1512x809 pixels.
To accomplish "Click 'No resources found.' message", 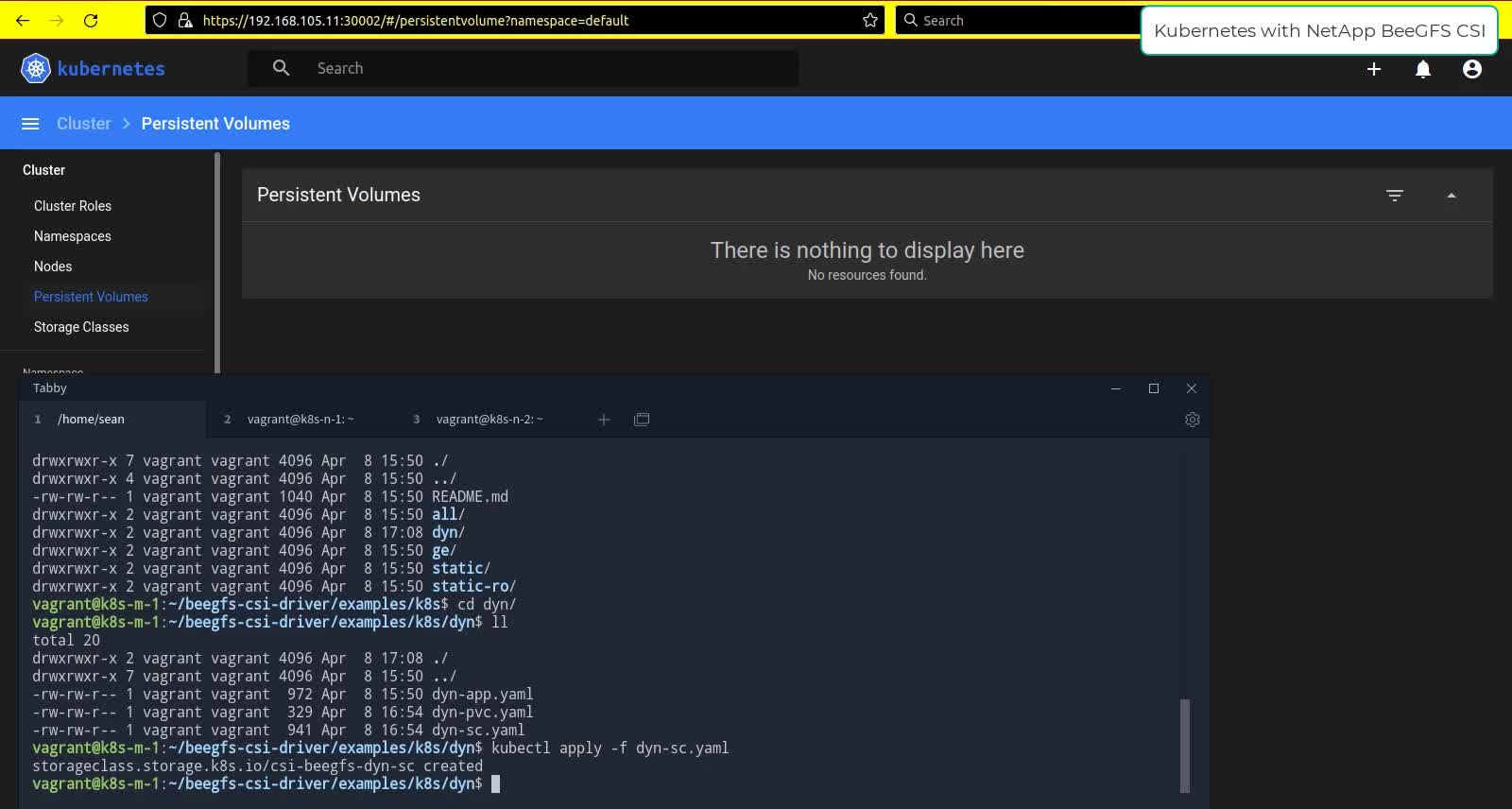I will tap(868, 275).
